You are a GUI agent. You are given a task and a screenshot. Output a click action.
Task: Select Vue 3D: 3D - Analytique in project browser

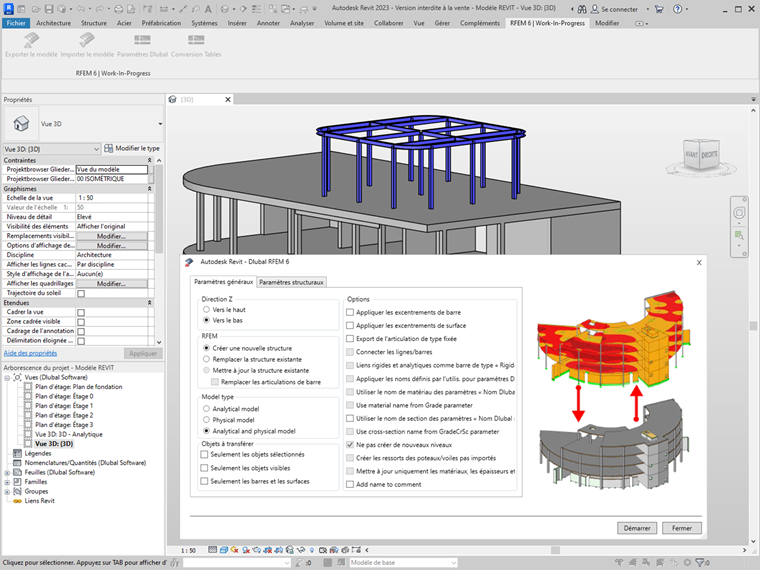[x=68, y=434]
